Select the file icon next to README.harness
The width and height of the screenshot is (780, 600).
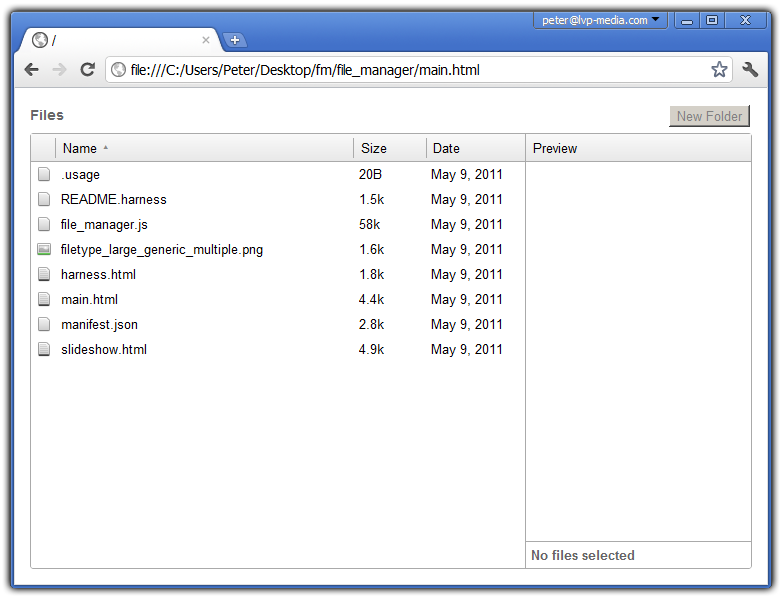click(44, 199)
